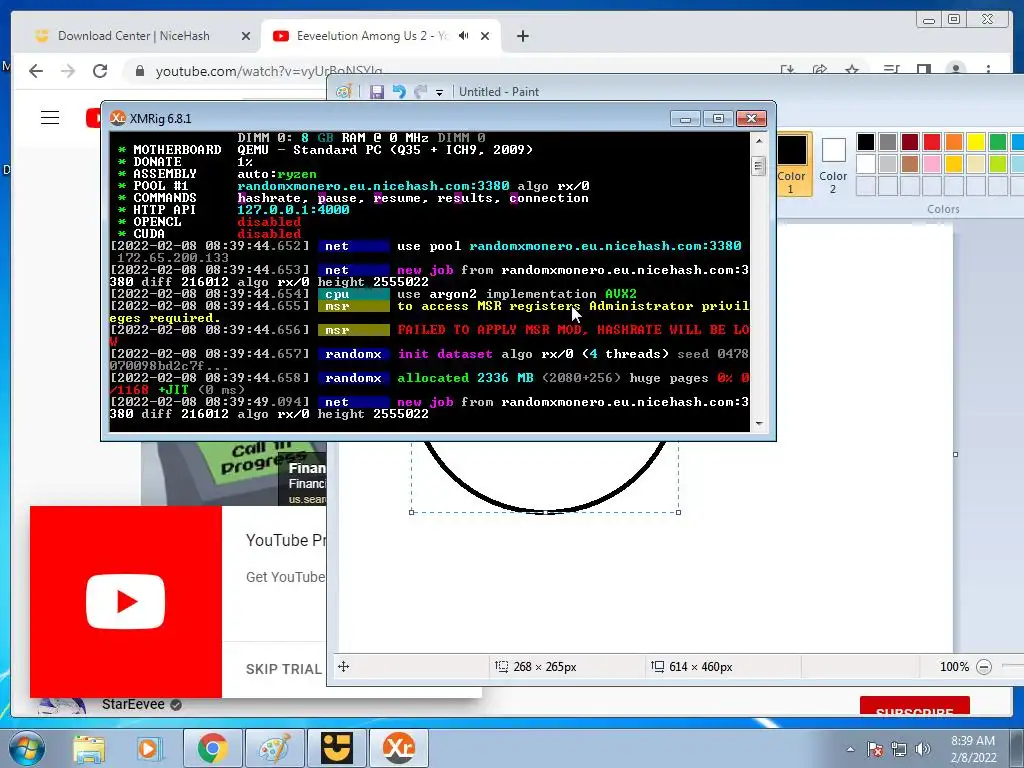
Task: Click Undo in Paint's quick access toolbar
Action: click(398, 92)
